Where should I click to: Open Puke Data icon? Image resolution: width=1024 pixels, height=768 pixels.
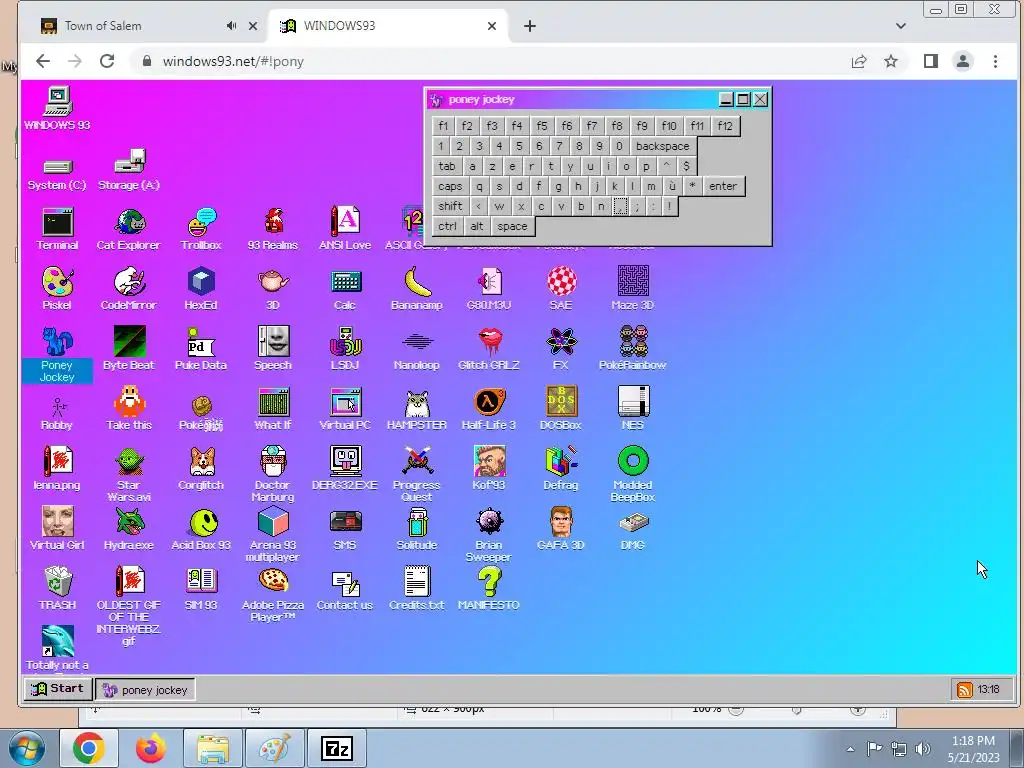pos(201,349)
